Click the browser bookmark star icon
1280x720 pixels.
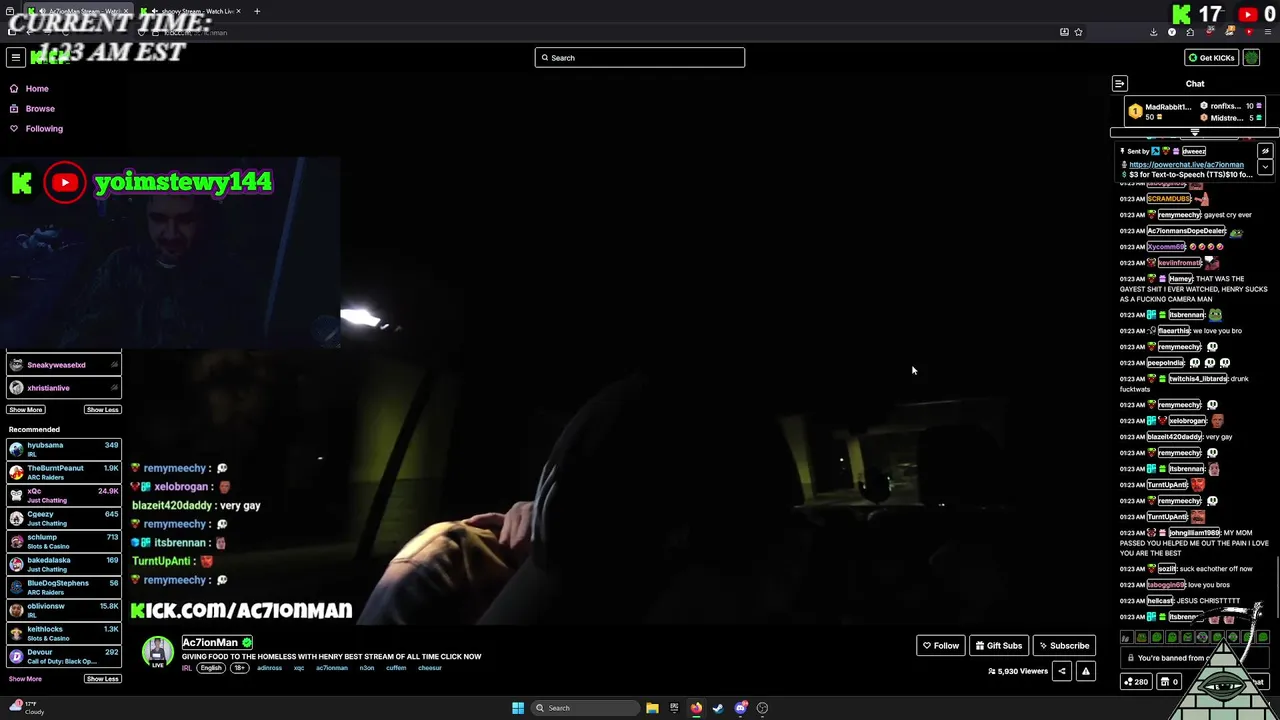tap(1078, 32)
